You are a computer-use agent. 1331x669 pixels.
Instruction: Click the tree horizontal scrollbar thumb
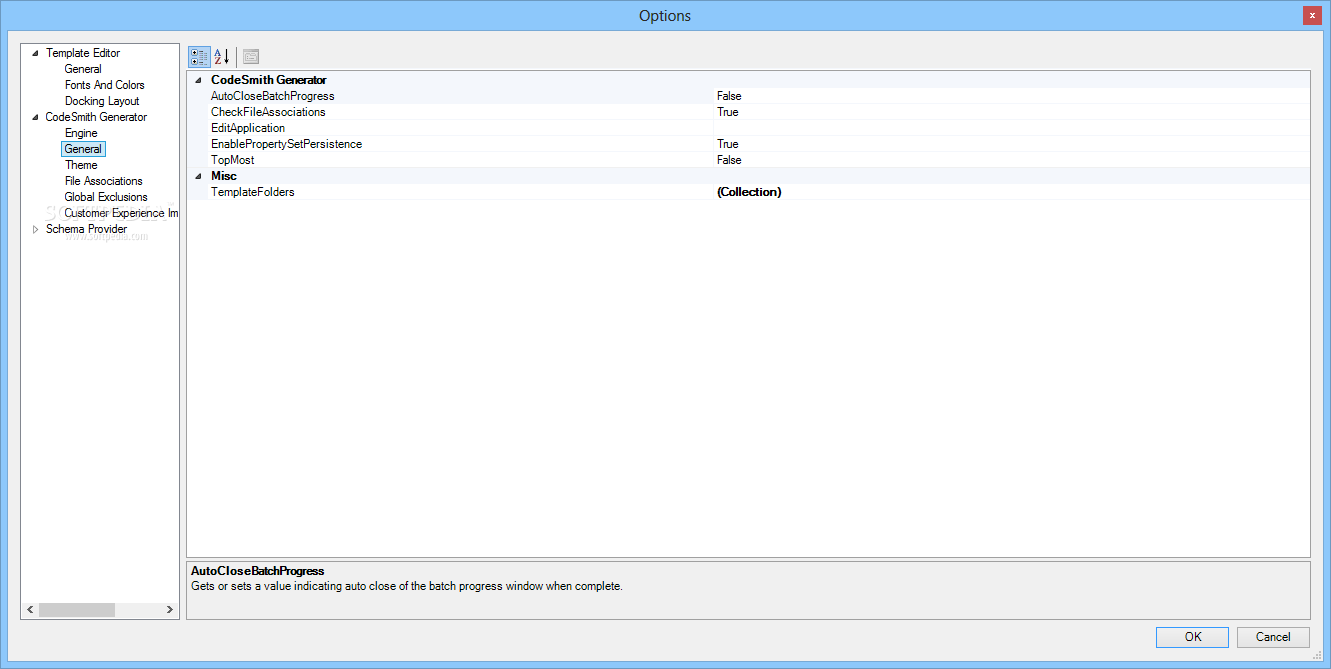coord(77,610)
